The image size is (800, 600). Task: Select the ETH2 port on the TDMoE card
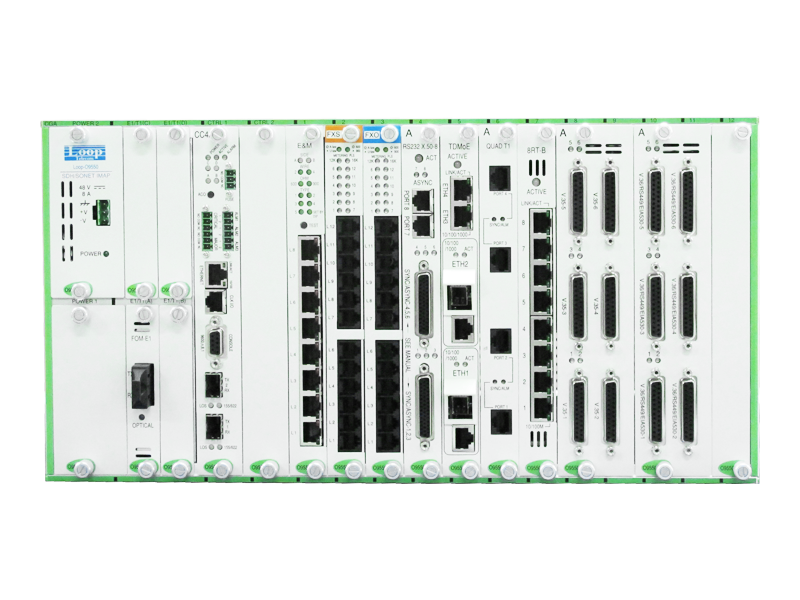(x=458, y=296)
